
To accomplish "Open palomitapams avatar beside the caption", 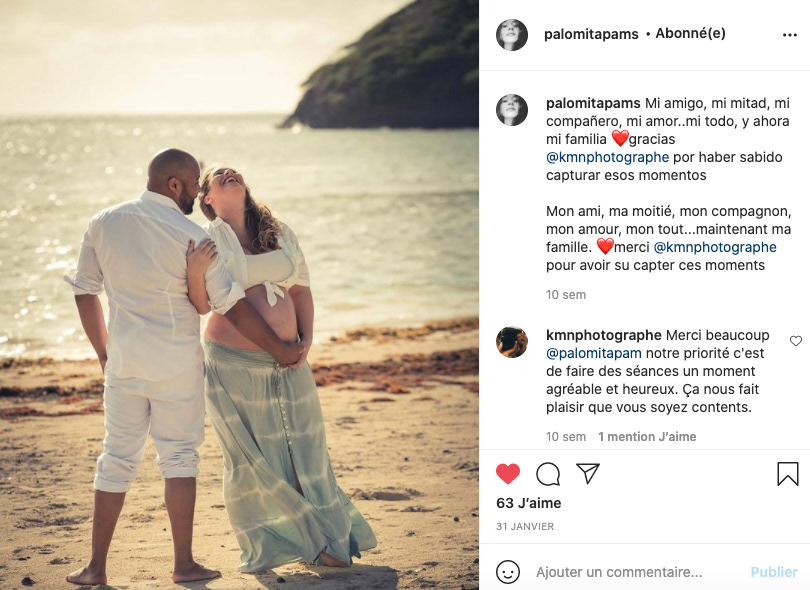I will (x=511, y=110).
